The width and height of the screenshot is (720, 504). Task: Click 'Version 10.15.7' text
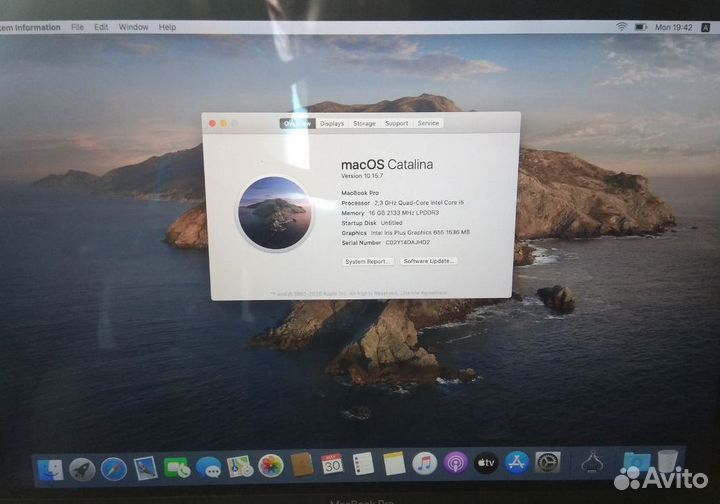(x=362, y=176)
